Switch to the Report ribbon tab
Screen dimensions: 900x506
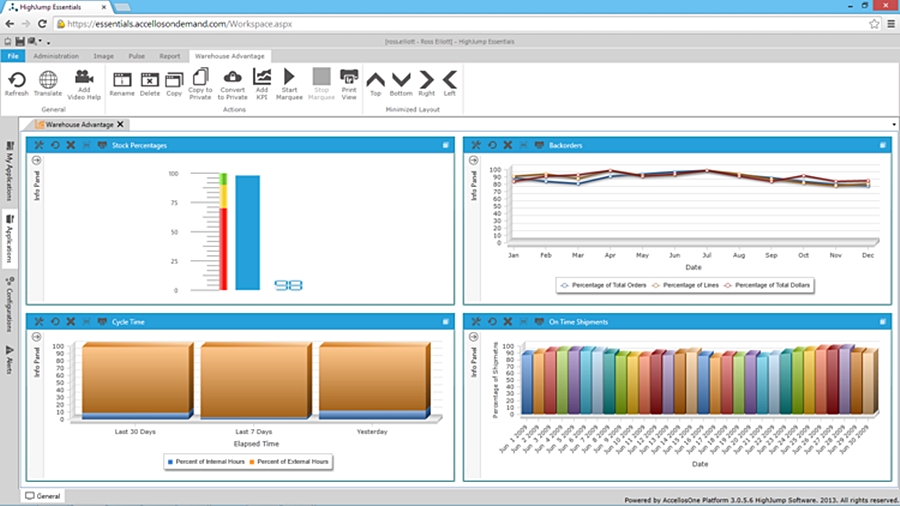169,56
